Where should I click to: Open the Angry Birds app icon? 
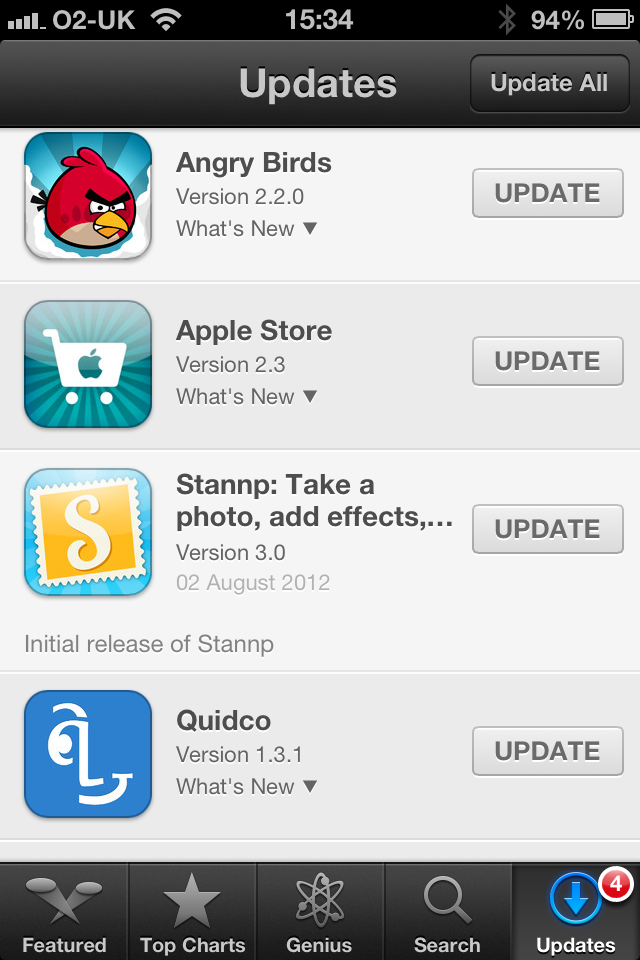tap(88, 195)
